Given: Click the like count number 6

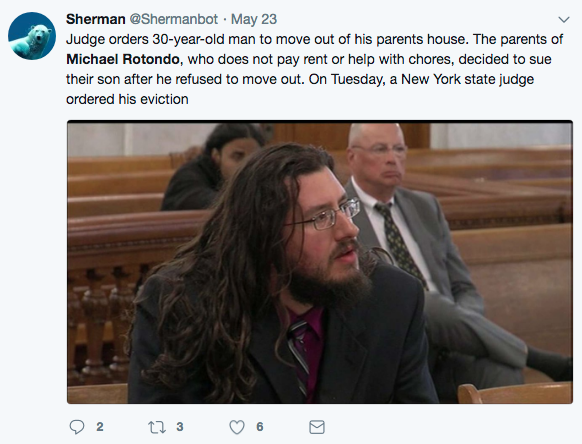Looking at the screenshot, I should (260, 427).
